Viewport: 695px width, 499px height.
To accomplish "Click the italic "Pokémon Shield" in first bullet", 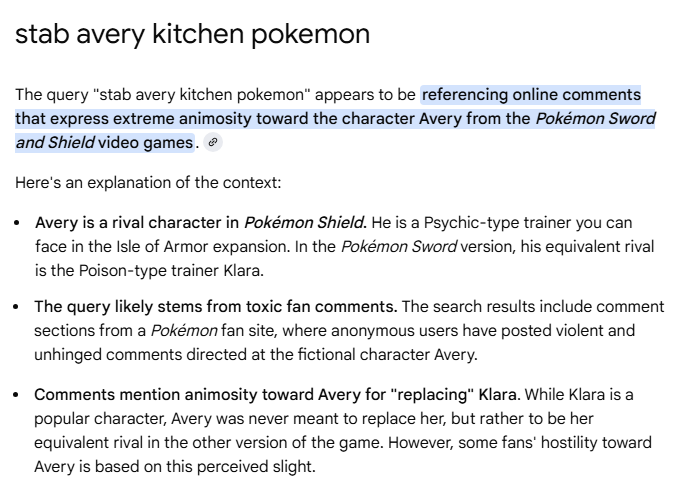I will coord(305,222).
